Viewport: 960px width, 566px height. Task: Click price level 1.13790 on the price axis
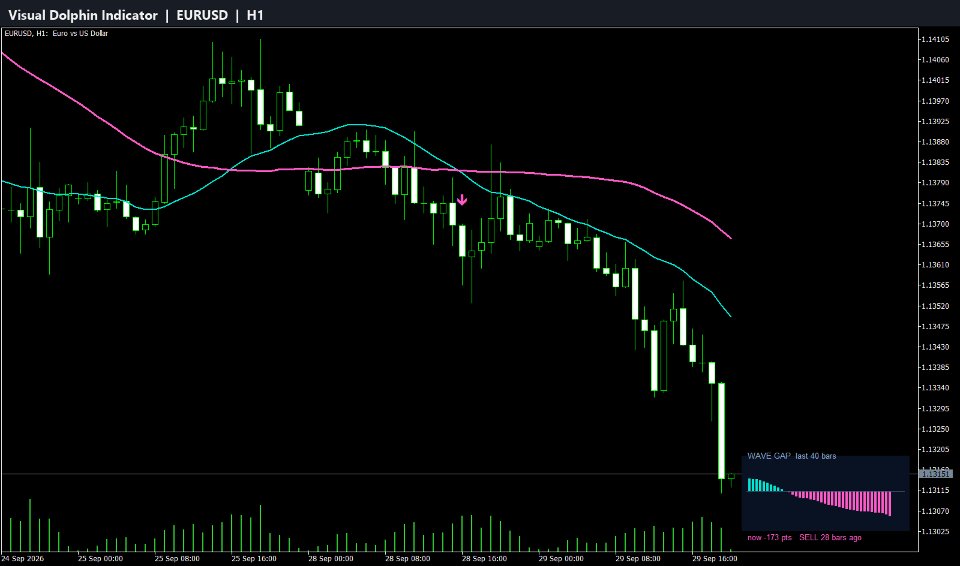934,183
